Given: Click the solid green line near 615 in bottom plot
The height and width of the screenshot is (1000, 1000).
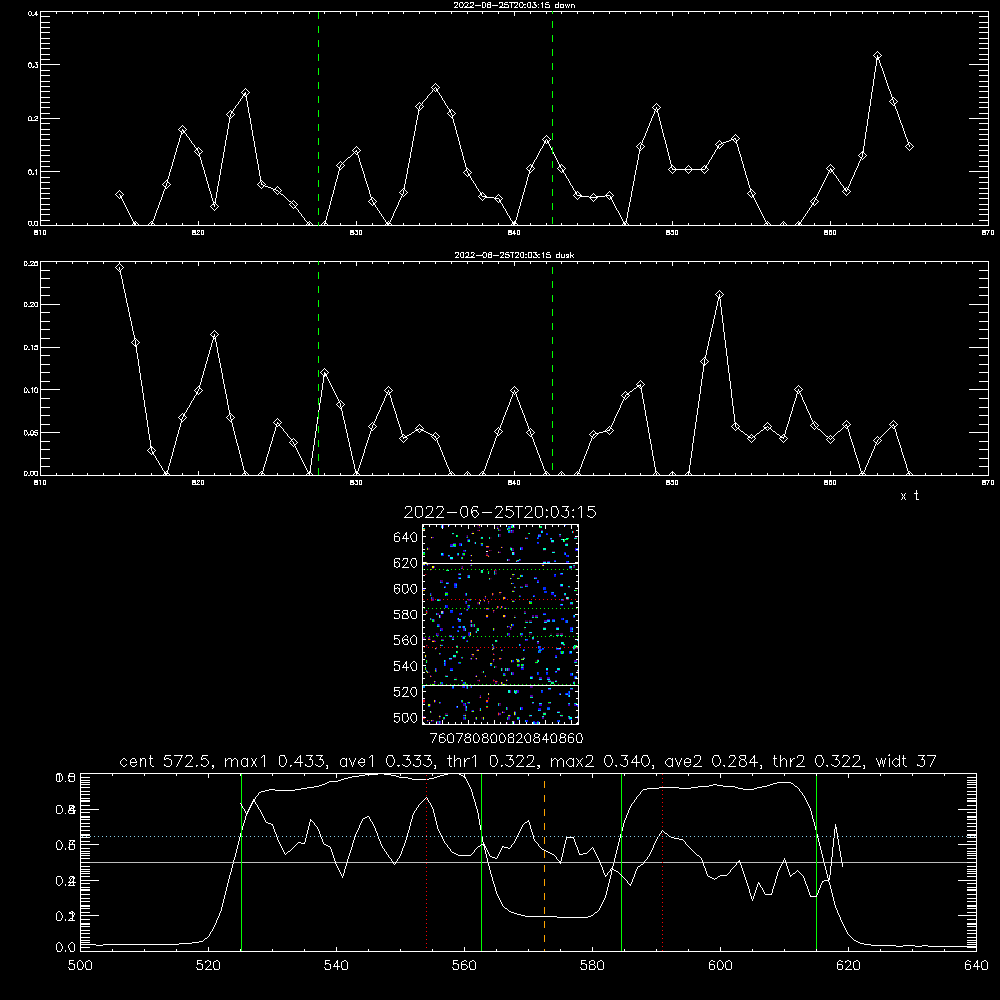Looking at the screenshot, I should coord(816,861).
